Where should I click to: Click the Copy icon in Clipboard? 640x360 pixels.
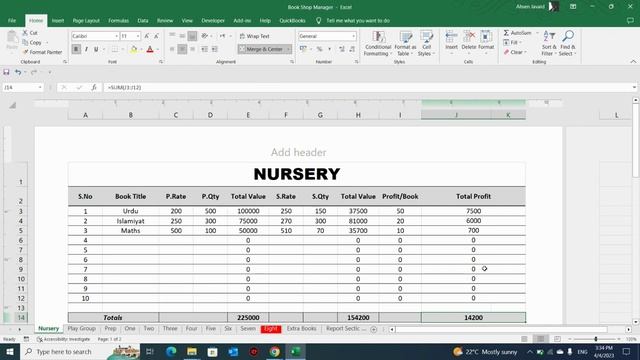click(x=25, y=42)
